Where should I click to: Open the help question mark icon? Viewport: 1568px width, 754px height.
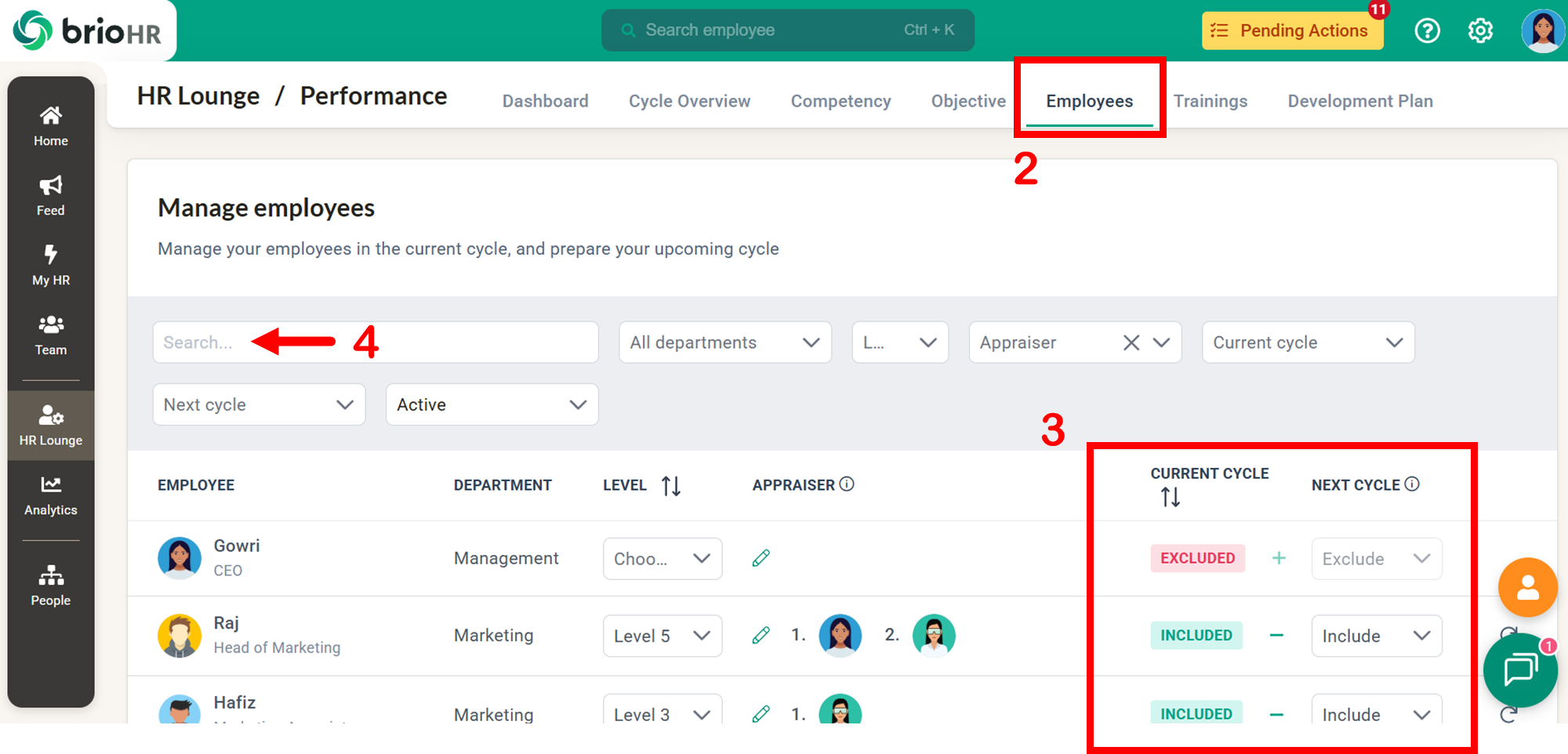click(x=1427, y=31)
